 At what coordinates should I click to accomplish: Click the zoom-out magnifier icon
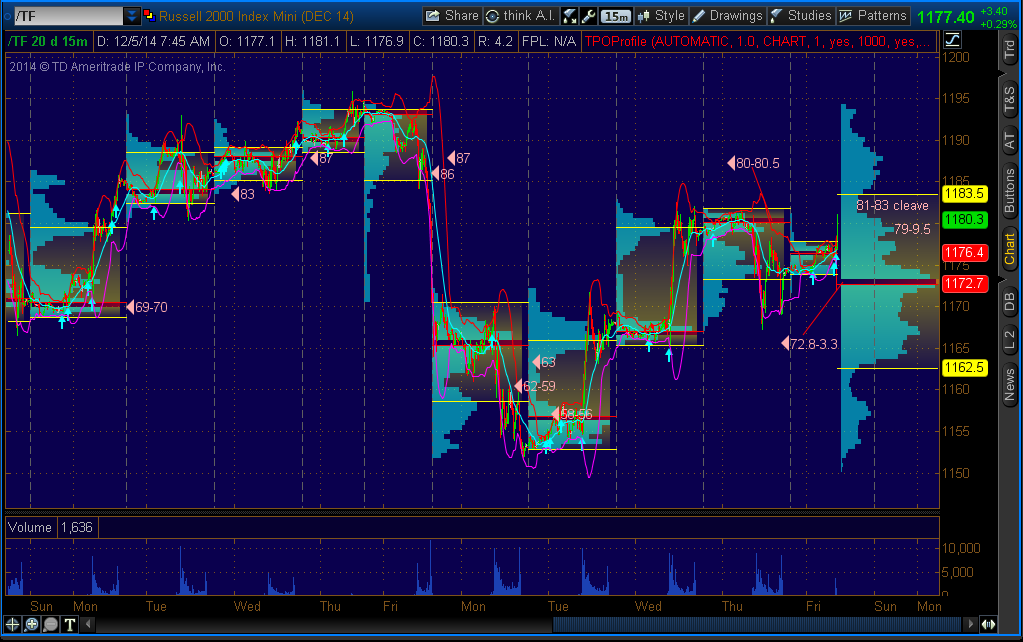pos(50,624)
